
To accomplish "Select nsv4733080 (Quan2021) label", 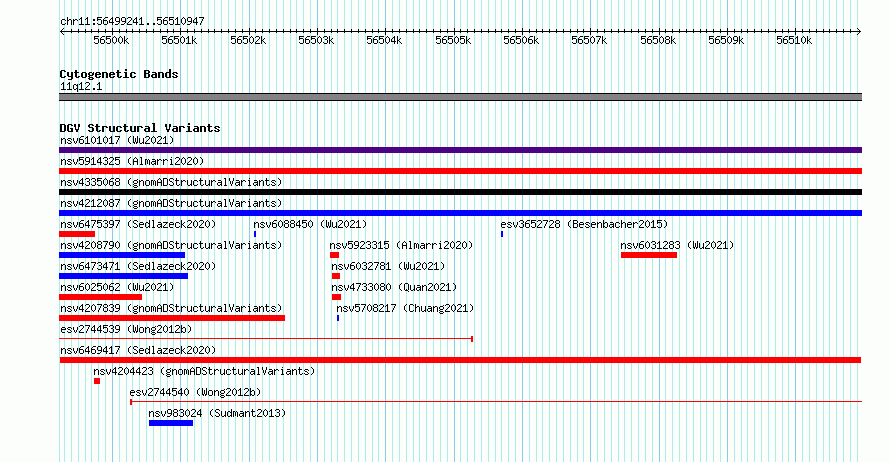I will [394, 287].
